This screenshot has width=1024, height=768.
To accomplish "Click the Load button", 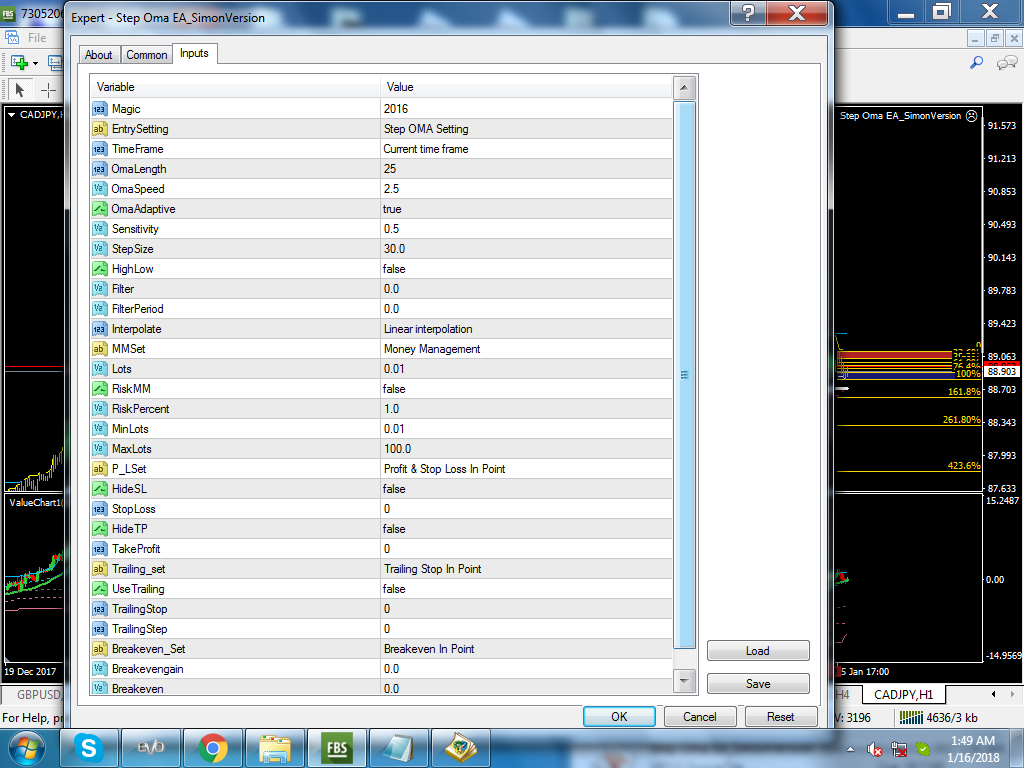I will click(758, 650).
